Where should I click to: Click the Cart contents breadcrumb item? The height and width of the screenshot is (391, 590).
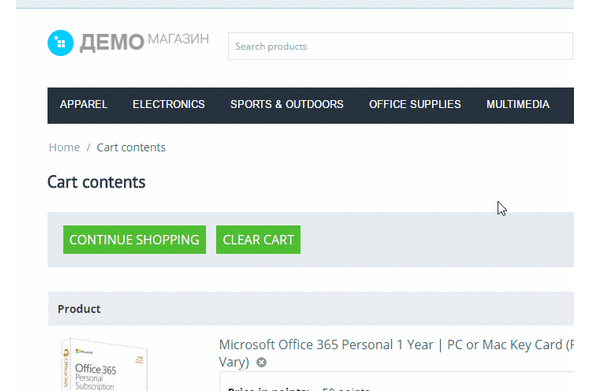pos(131,147)
